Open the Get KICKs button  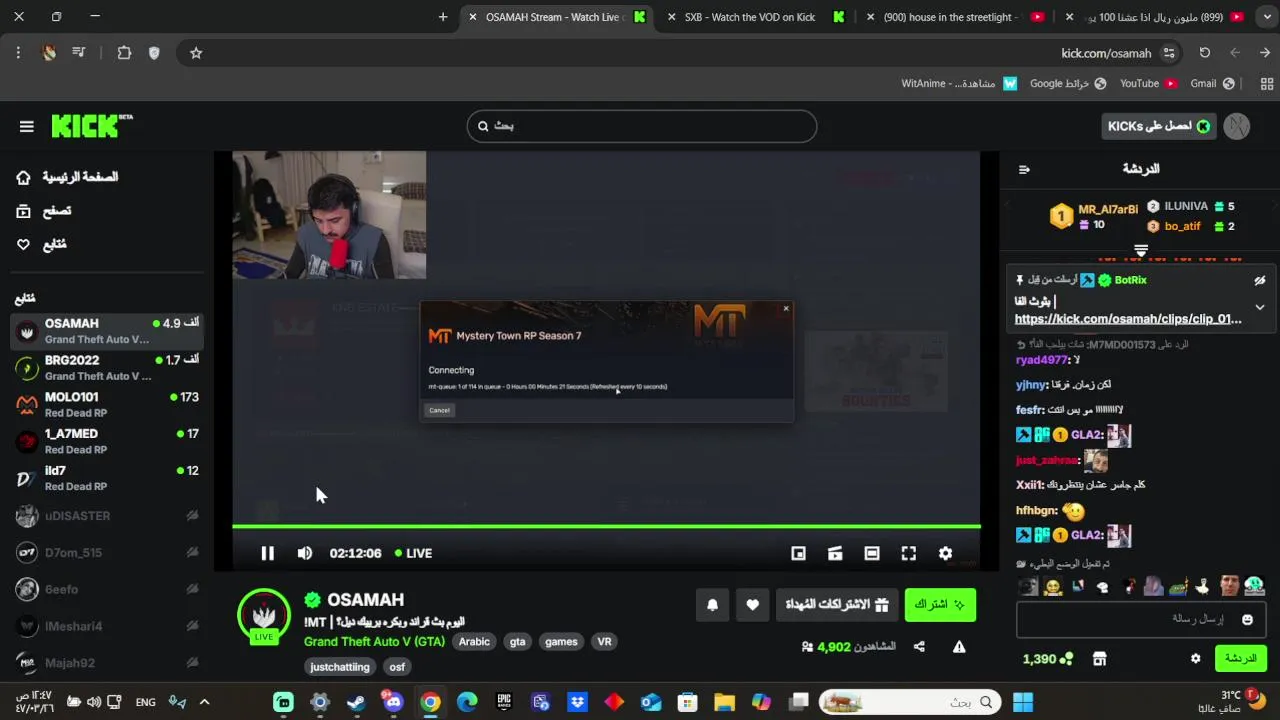tap(1158, 126)
